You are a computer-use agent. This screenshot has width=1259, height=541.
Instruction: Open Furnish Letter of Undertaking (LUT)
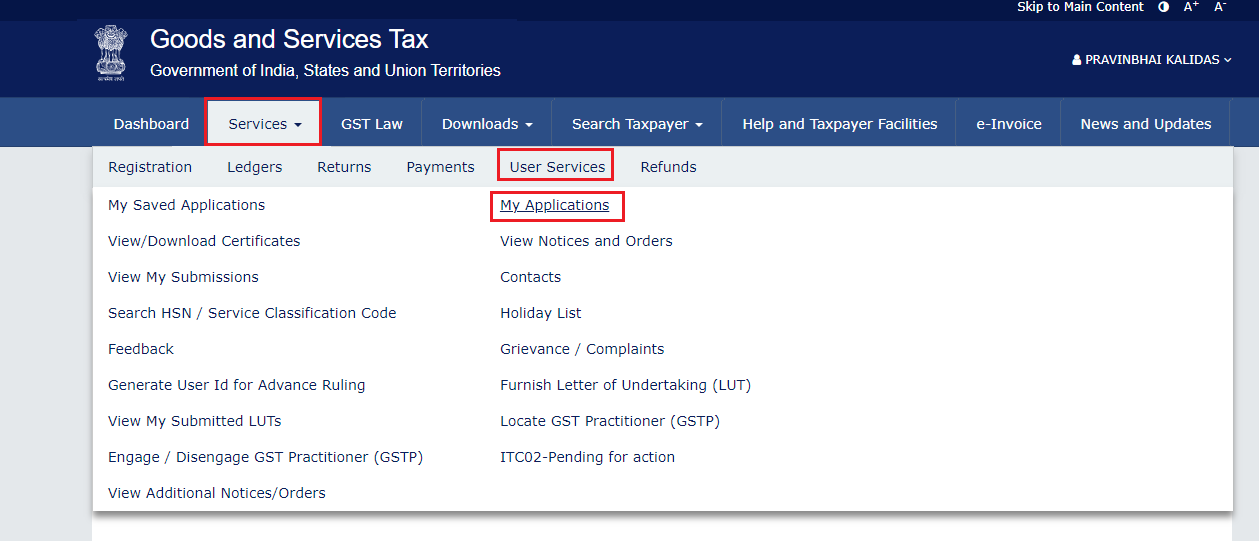[x=625, y=385]
